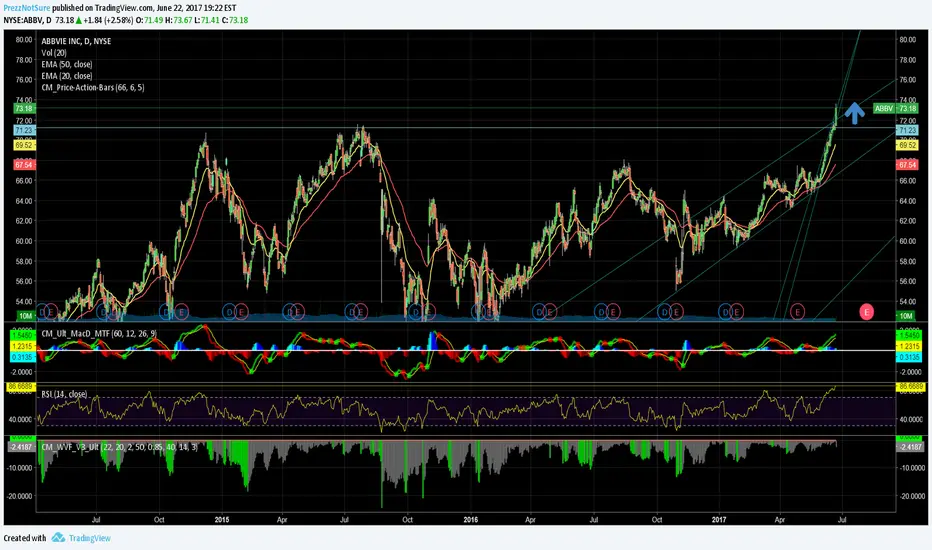The width and height of the screenshot is (932, 550).
Task: Click the dividend D marker just after 2015
Action: (229, 312)
